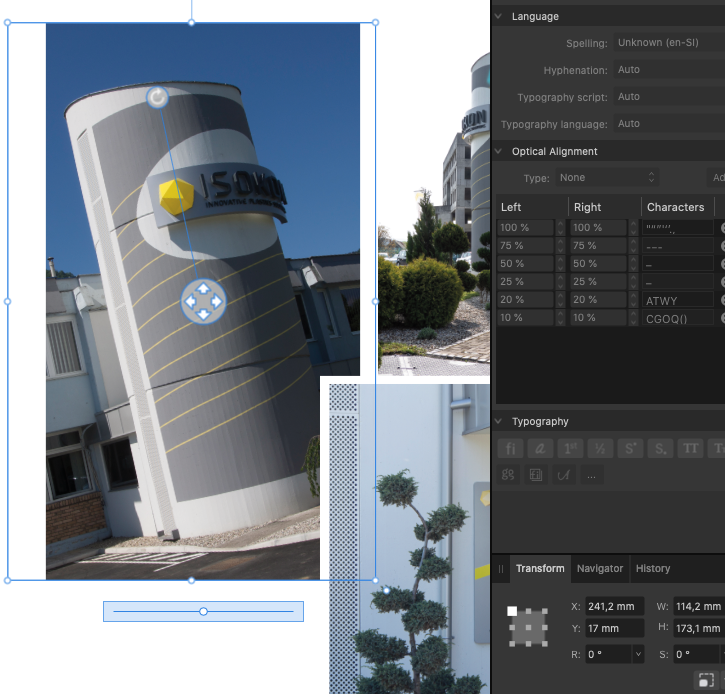Toggle boxed fi ligature set option
The width and height of the screenshot is (725, 694).
point(535,475)
